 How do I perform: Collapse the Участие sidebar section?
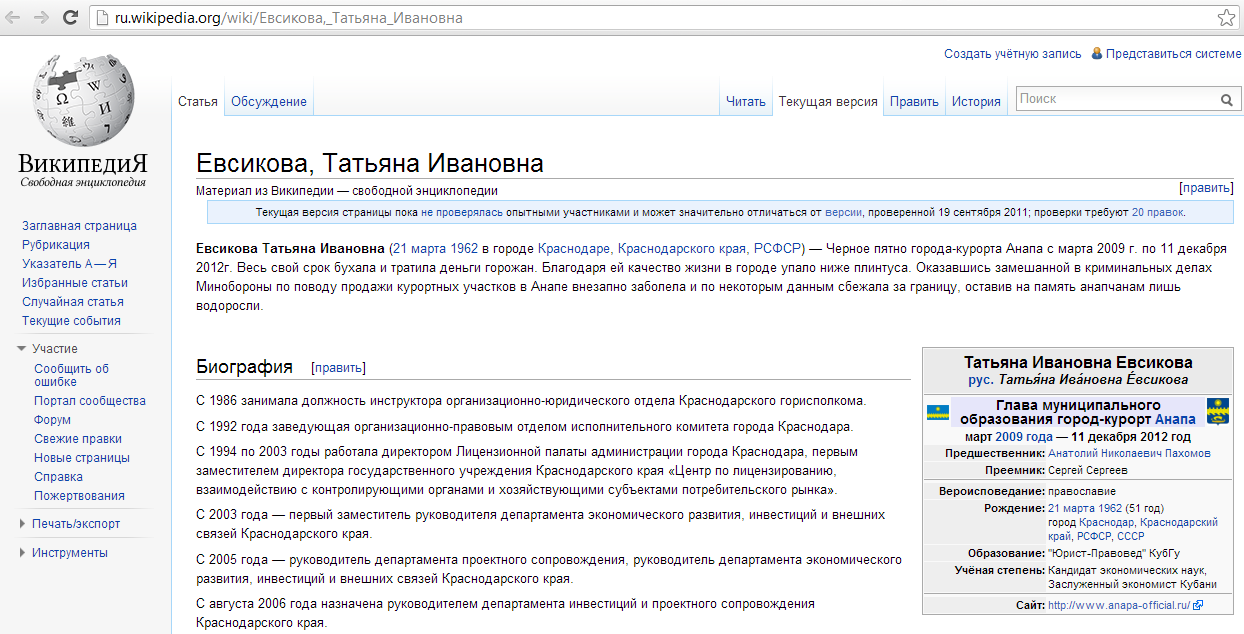tap(22, 349)
